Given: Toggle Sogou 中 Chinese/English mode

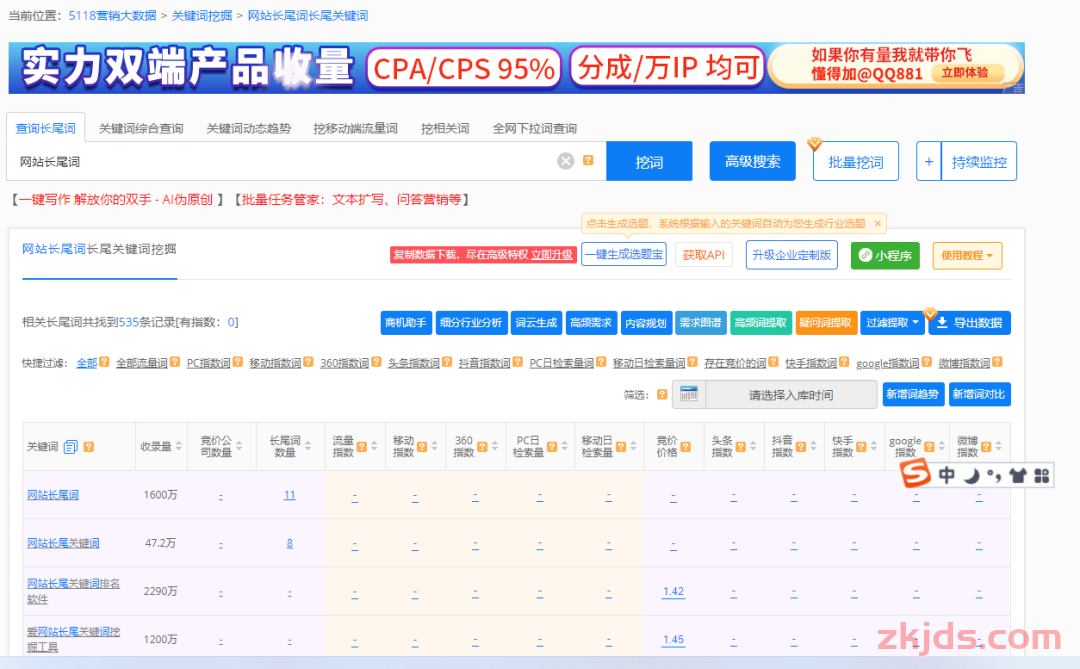Looking at the screenshot, I should click(947, 475).
